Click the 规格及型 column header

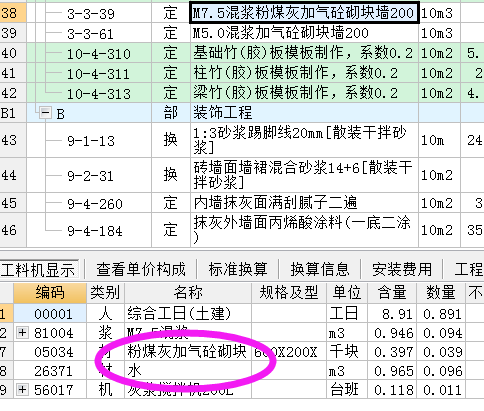pyautogui.click(x=289, y=293)
